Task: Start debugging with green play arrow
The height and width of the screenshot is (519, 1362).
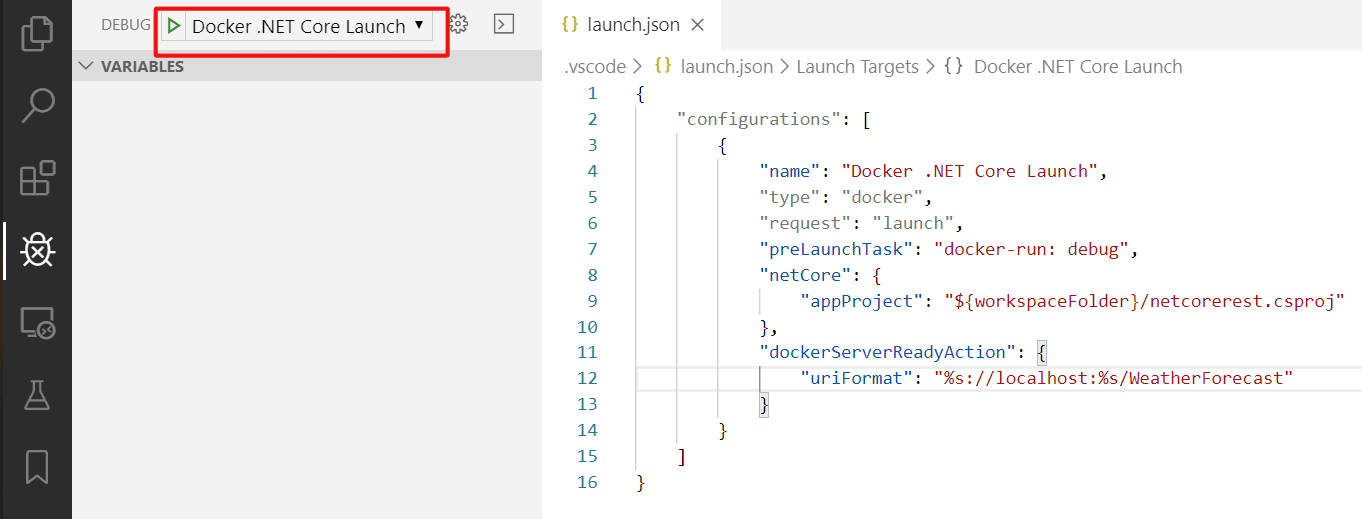Action: (x=174, y=26)
